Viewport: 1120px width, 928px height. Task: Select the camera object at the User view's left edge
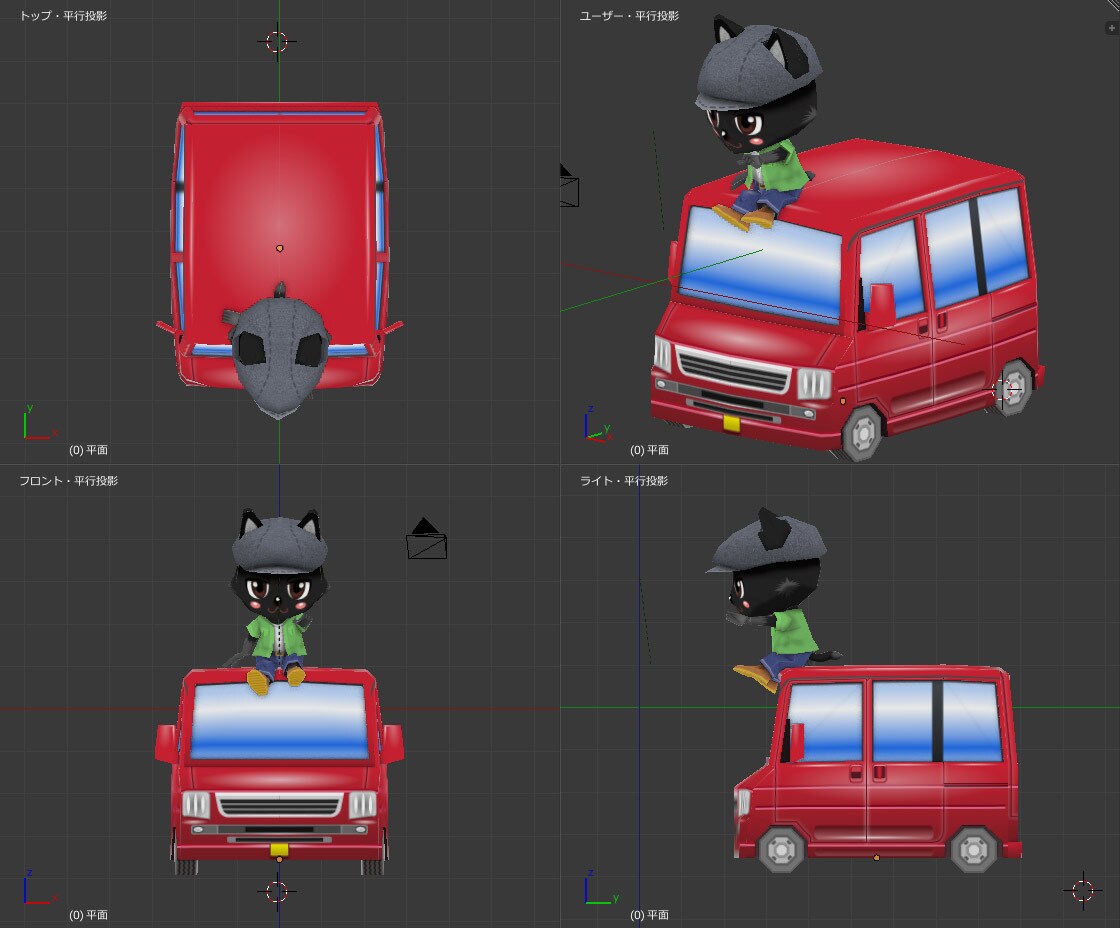coord(569,186)
